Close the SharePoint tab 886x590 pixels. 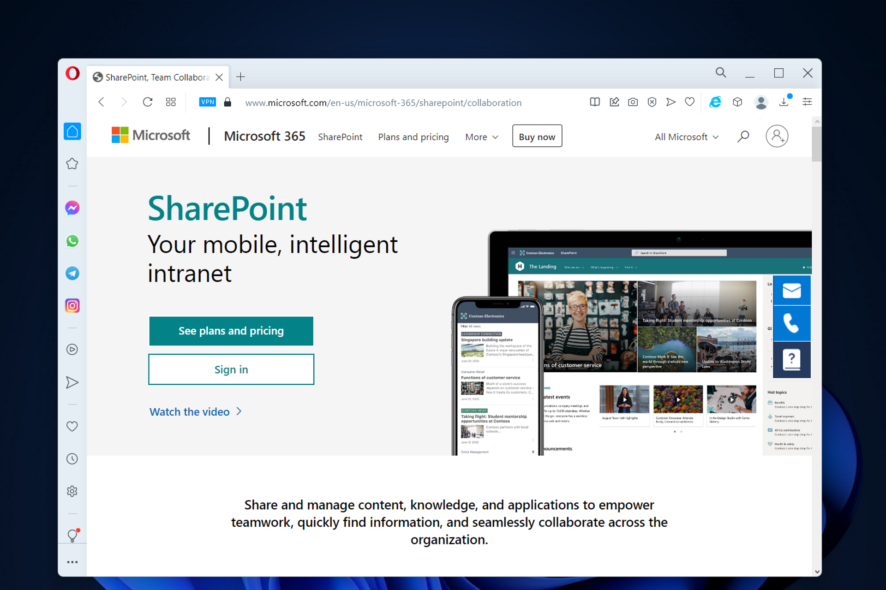[219, 77]
